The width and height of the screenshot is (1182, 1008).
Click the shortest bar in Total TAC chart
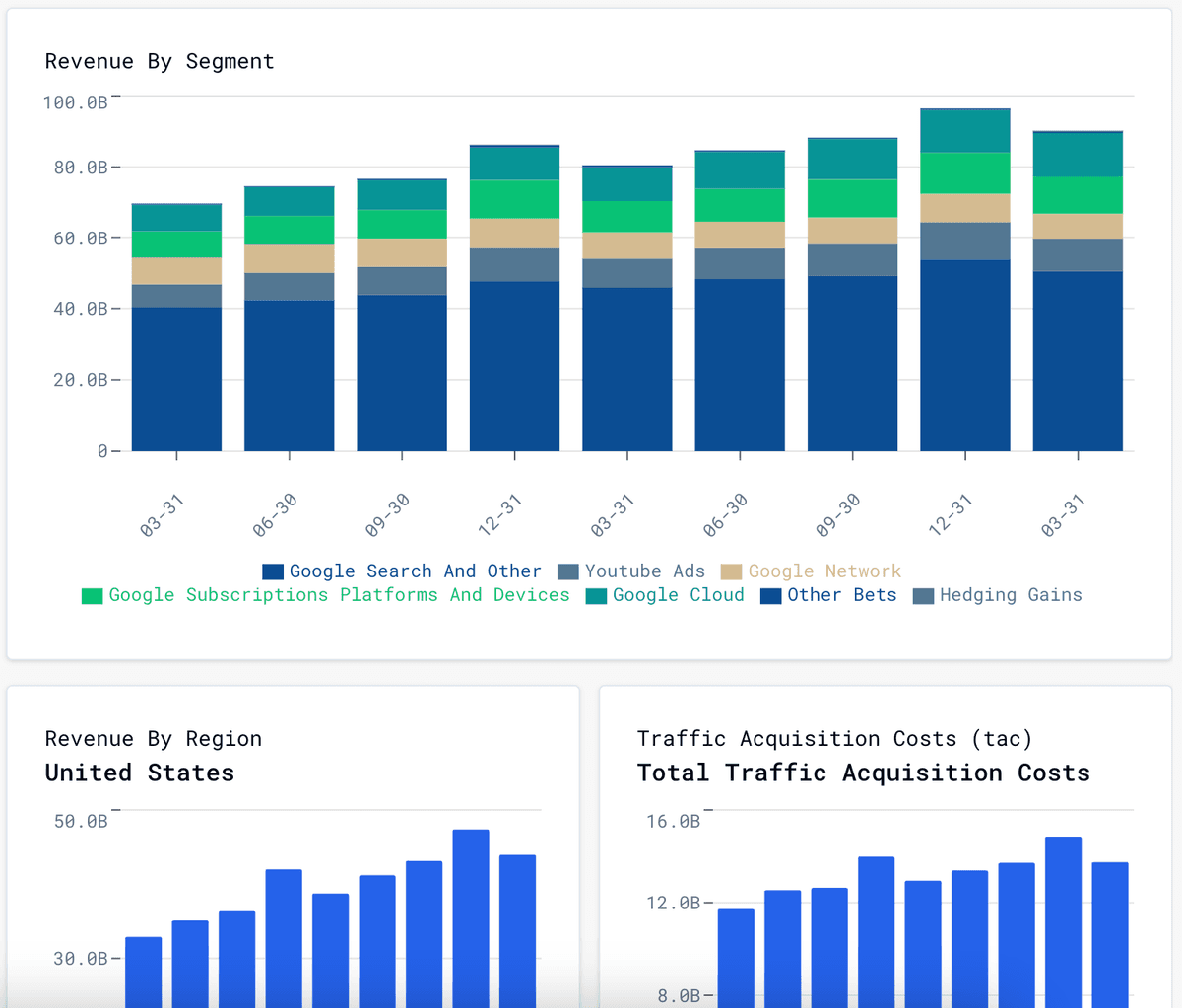pos(736,959)
